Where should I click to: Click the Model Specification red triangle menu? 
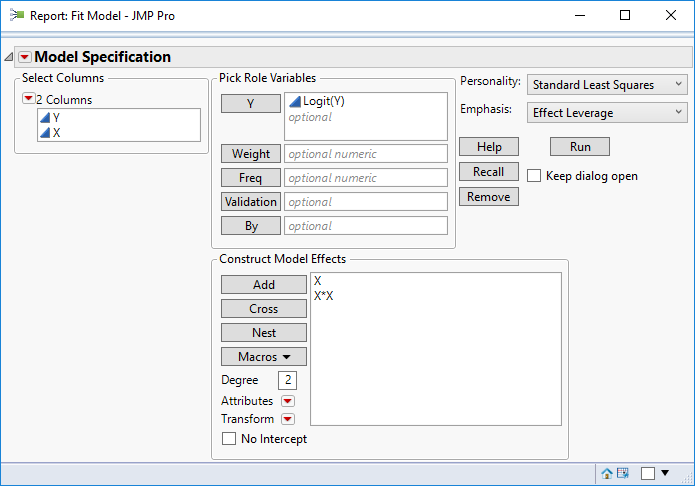pos(25,57)
